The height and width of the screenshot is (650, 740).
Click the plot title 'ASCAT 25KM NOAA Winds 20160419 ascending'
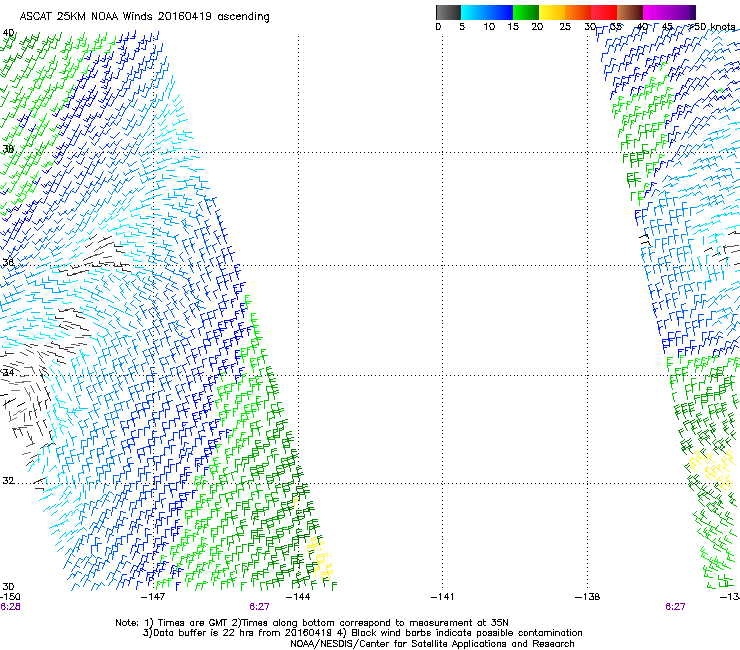(x=144, y=16)
